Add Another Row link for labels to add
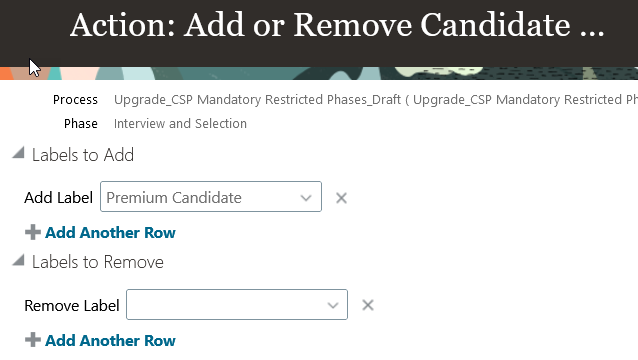638x360 pixels. [x=110, y=233]
